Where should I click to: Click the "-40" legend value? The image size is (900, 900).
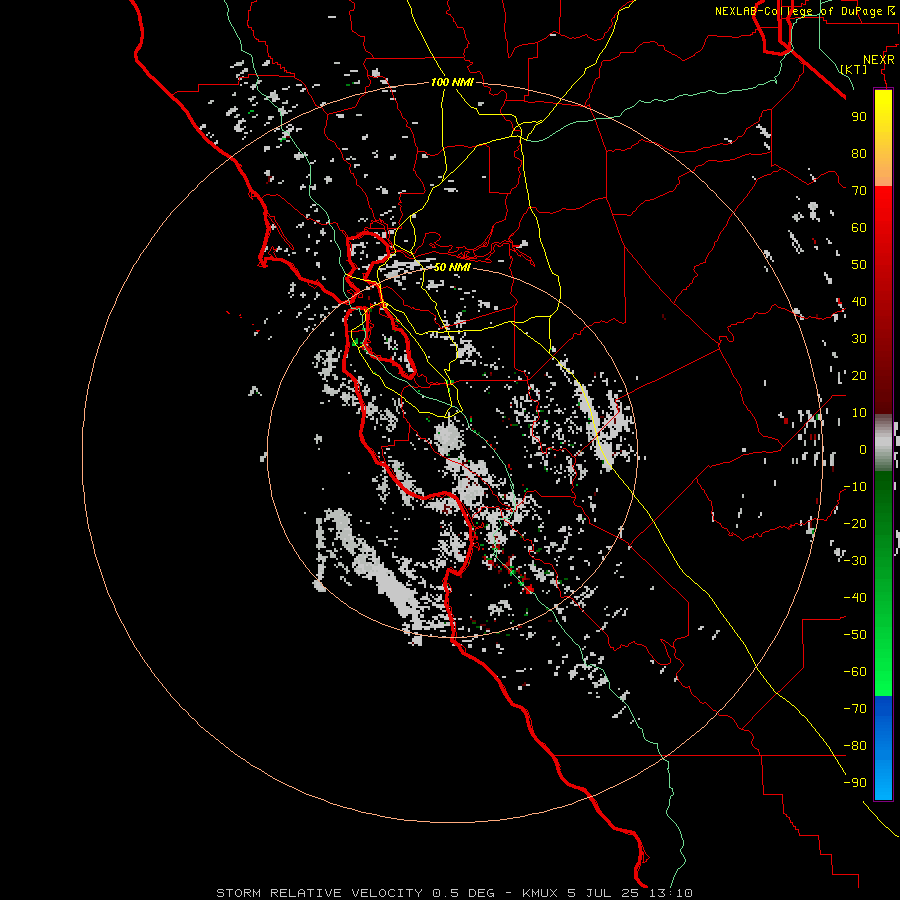coord(855,598)
